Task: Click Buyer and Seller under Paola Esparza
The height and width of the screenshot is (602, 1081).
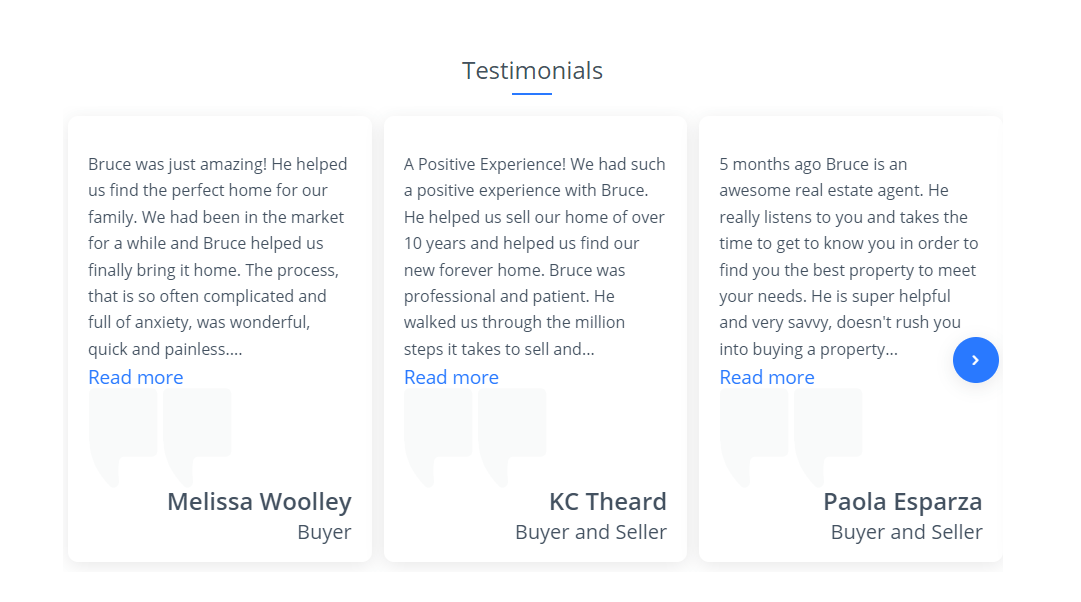Action: pos(906,532)
